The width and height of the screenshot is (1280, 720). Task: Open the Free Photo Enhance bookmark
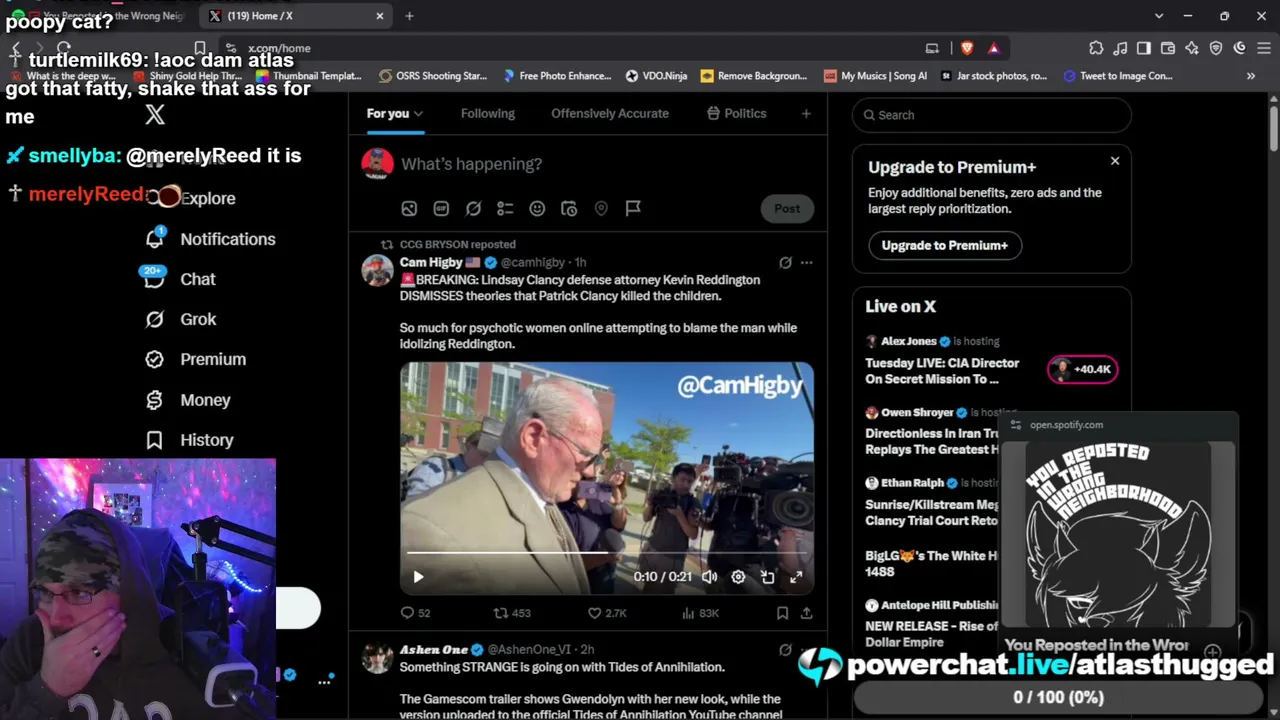click(557, 76)
